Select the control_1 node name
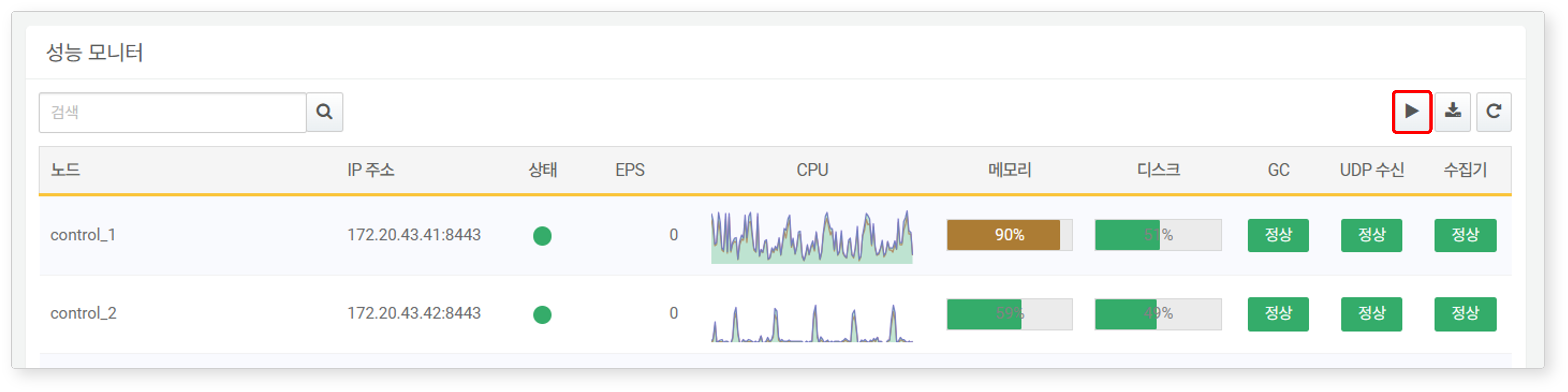The image size is (1568, 392). 83,235
